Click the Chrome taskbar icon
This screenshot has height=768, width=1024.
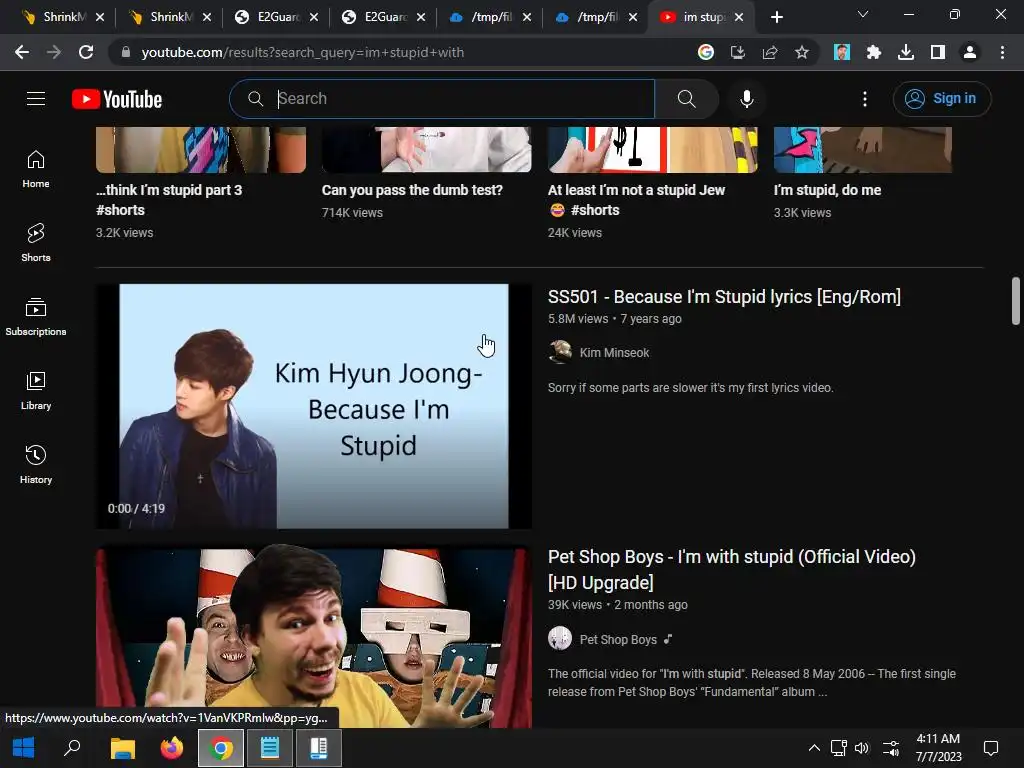[x=221, y=748]
